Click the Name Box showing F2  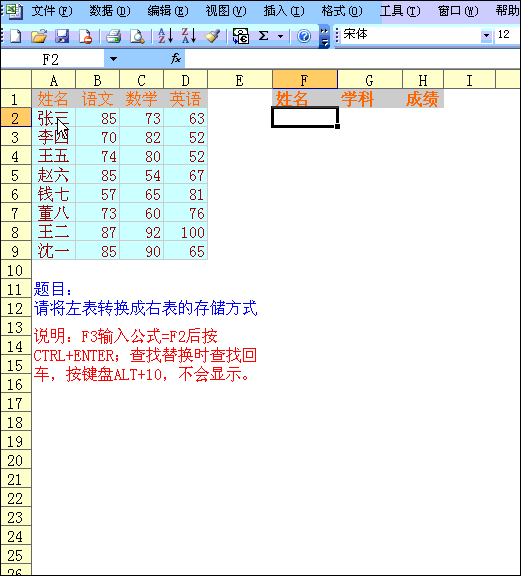coord(53,59)
